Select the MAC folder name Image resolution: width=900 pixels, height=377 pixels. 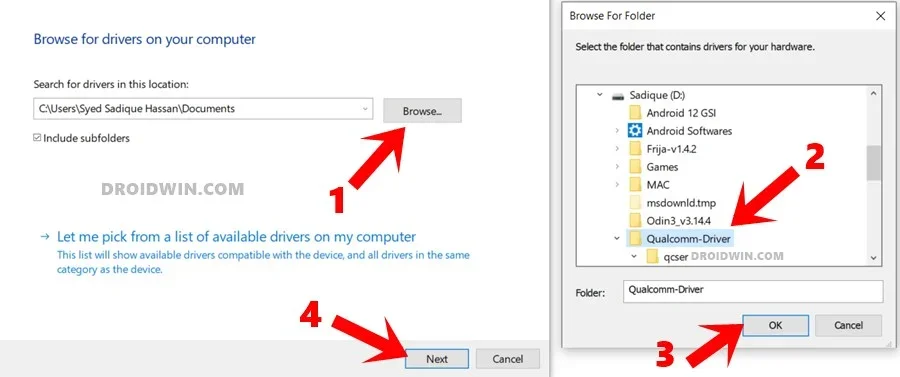click(x=658, y=185)
